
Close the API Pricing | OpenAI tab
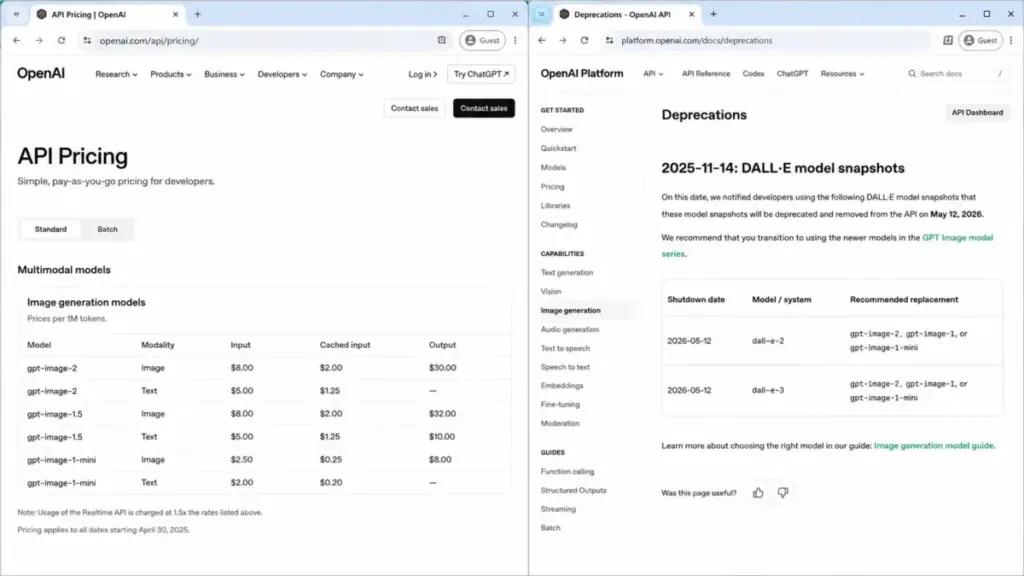175,14
